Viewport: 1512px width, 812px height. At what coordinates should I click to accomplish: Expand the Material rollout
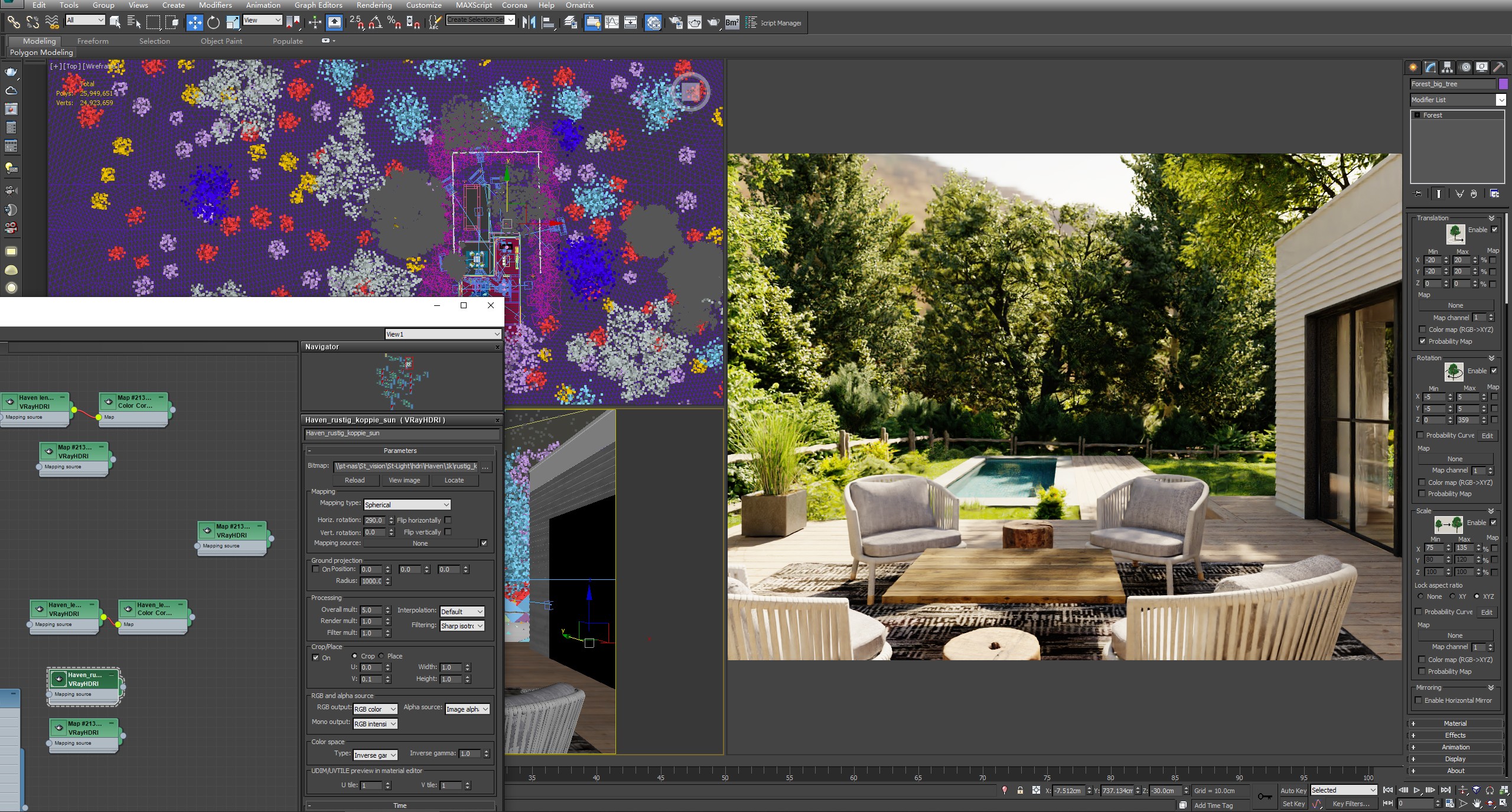click(x=1455, y=723)
